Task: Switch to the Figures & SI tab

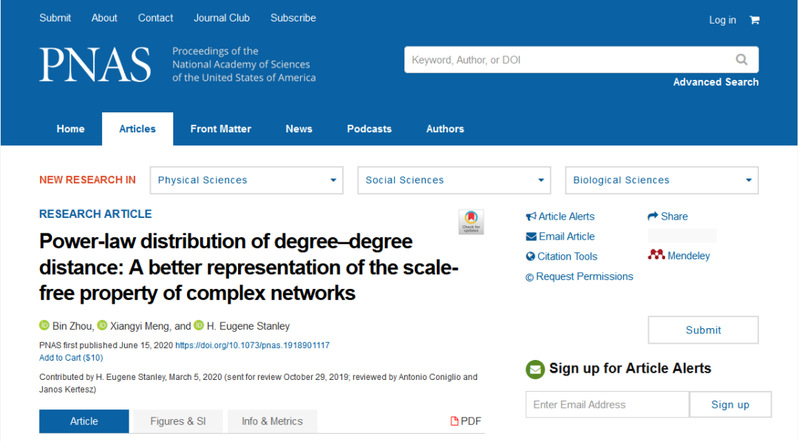Action: click(x=170, y=422)
